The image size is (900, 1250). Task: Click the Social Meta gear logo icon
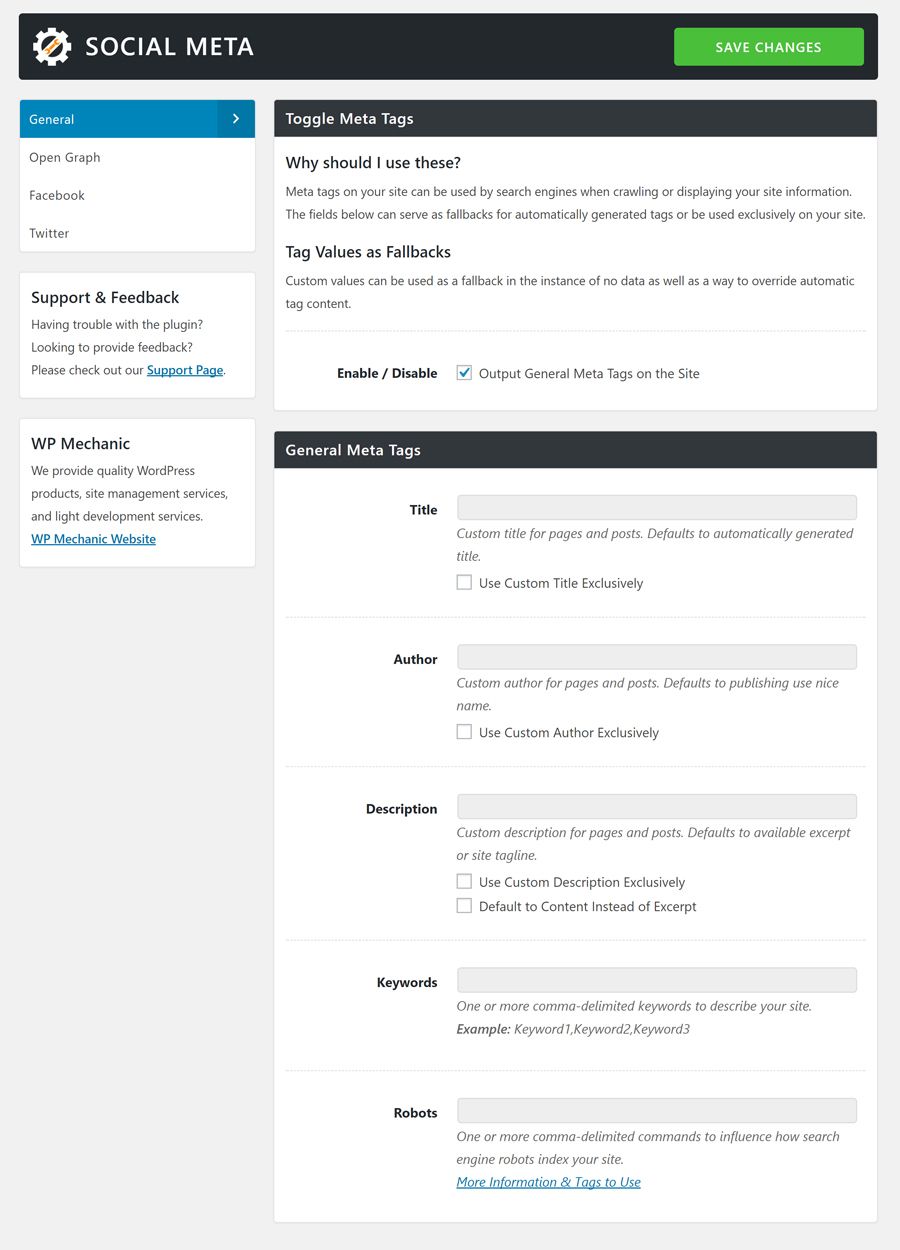click(x=52, y=47)
